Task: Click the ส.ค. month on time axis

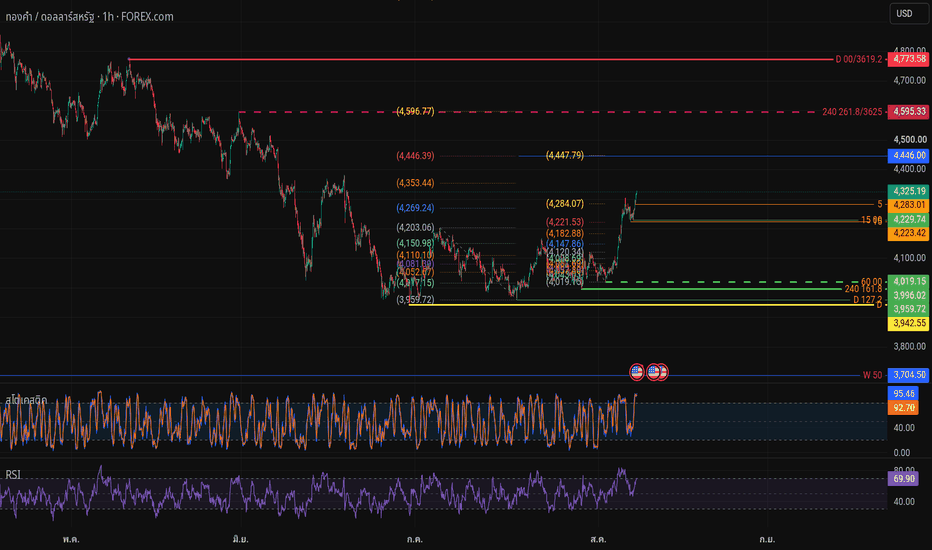Action: coord(598,539)
